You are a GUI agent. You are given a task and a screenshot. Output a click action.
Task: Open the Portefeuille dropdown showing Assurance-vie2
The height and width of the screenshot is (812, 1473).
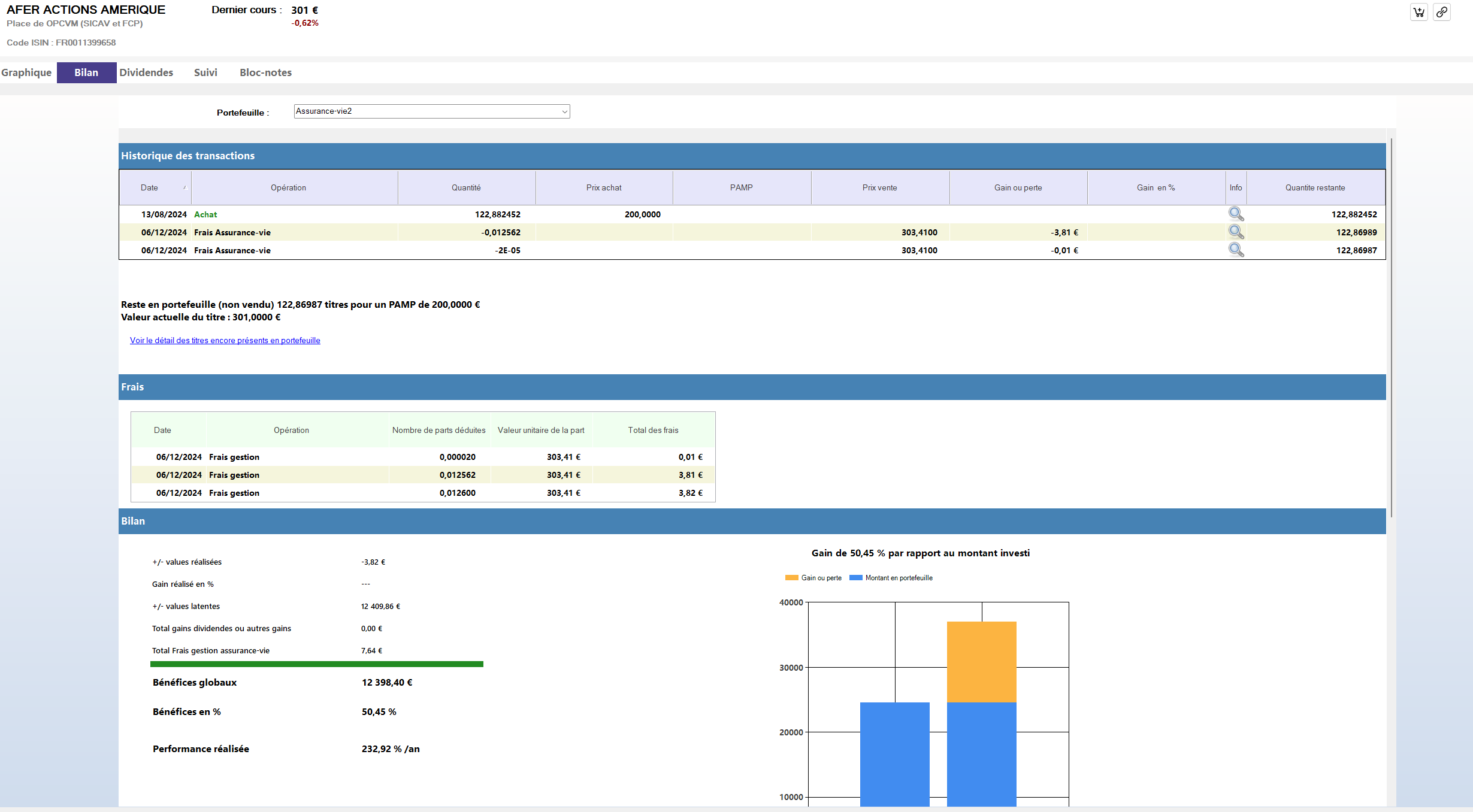(x=432, y=111)
